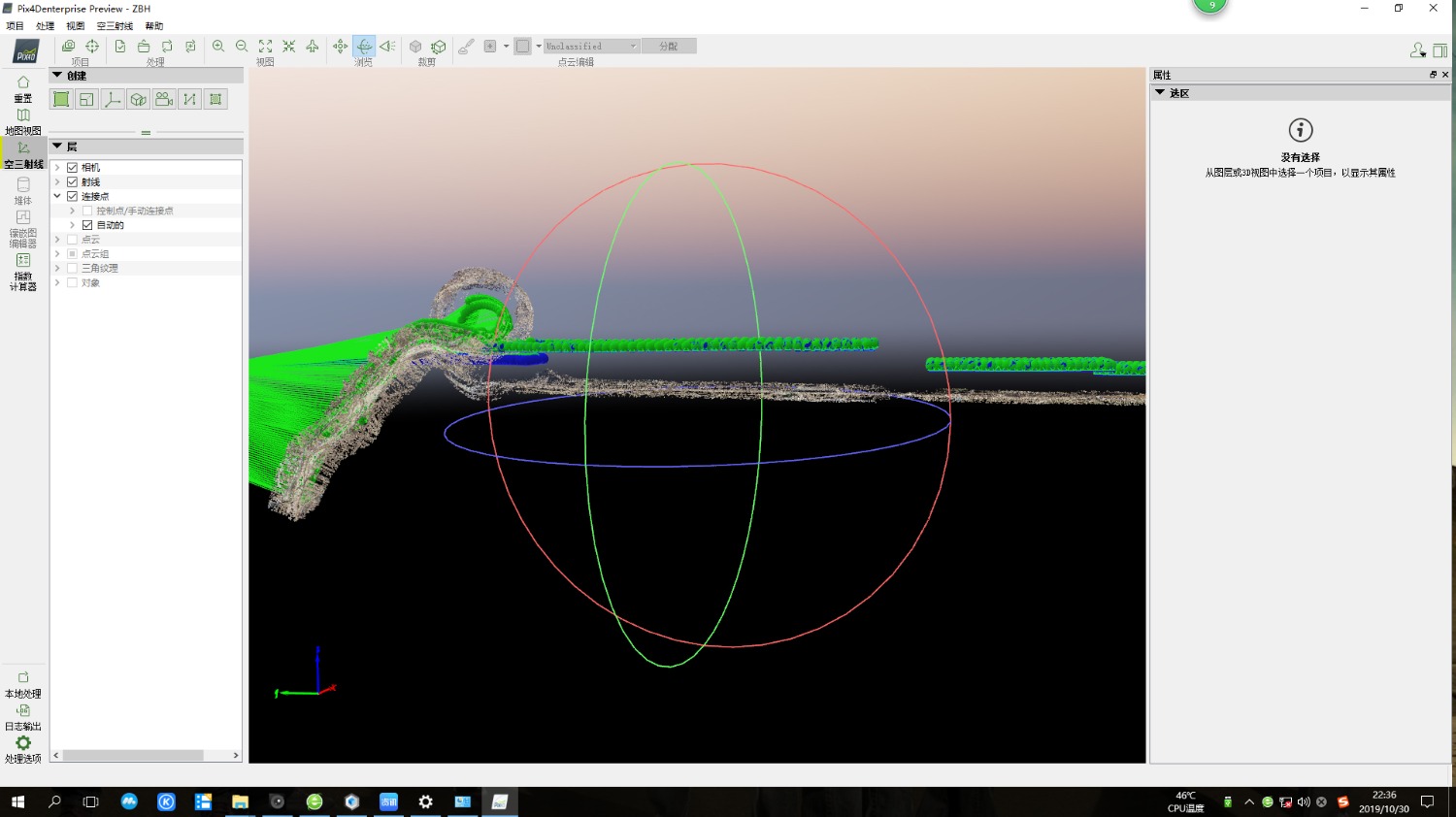This screenshot has width=1456, height=817.
Task: Open 日志输出 panel
Action: (x=23, y=718)
